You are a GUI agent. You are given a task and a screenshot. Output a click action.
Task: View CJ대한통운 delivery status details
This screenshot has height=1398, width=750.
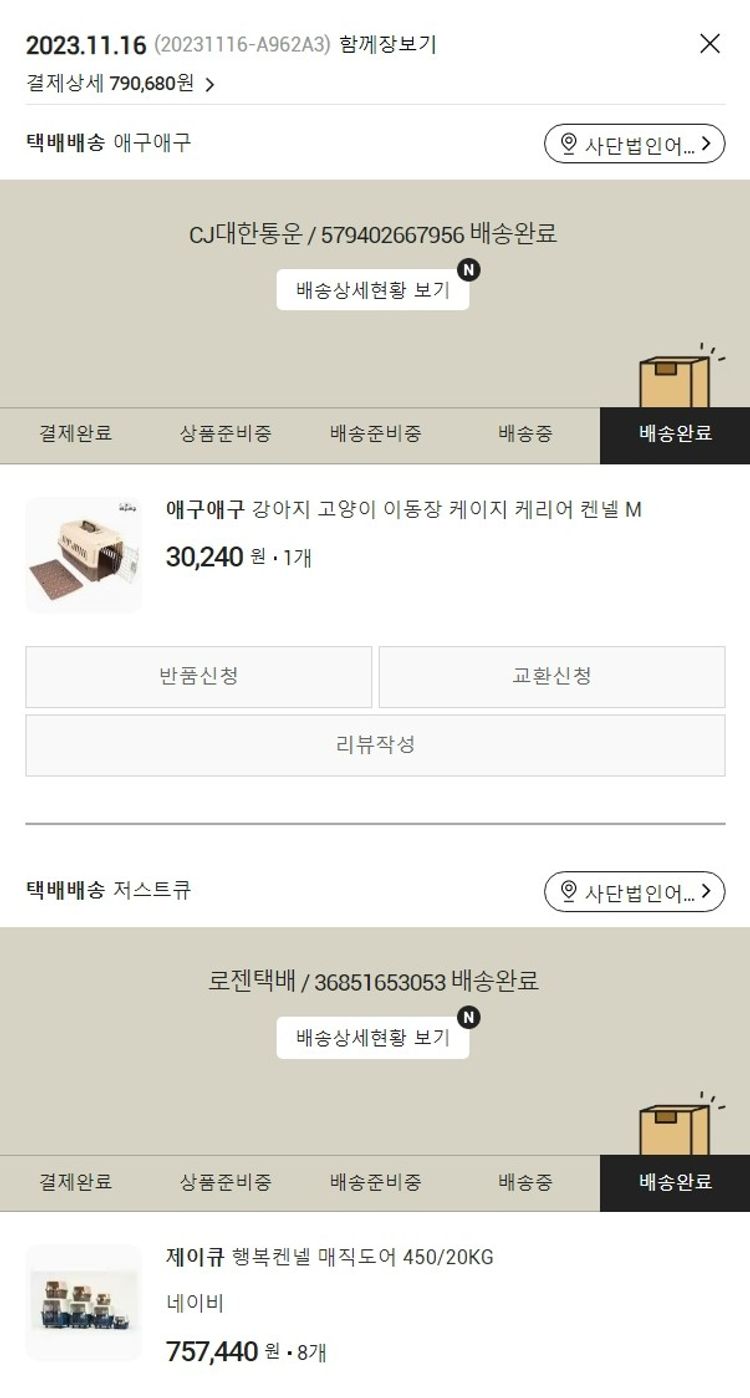coord(373,291)
